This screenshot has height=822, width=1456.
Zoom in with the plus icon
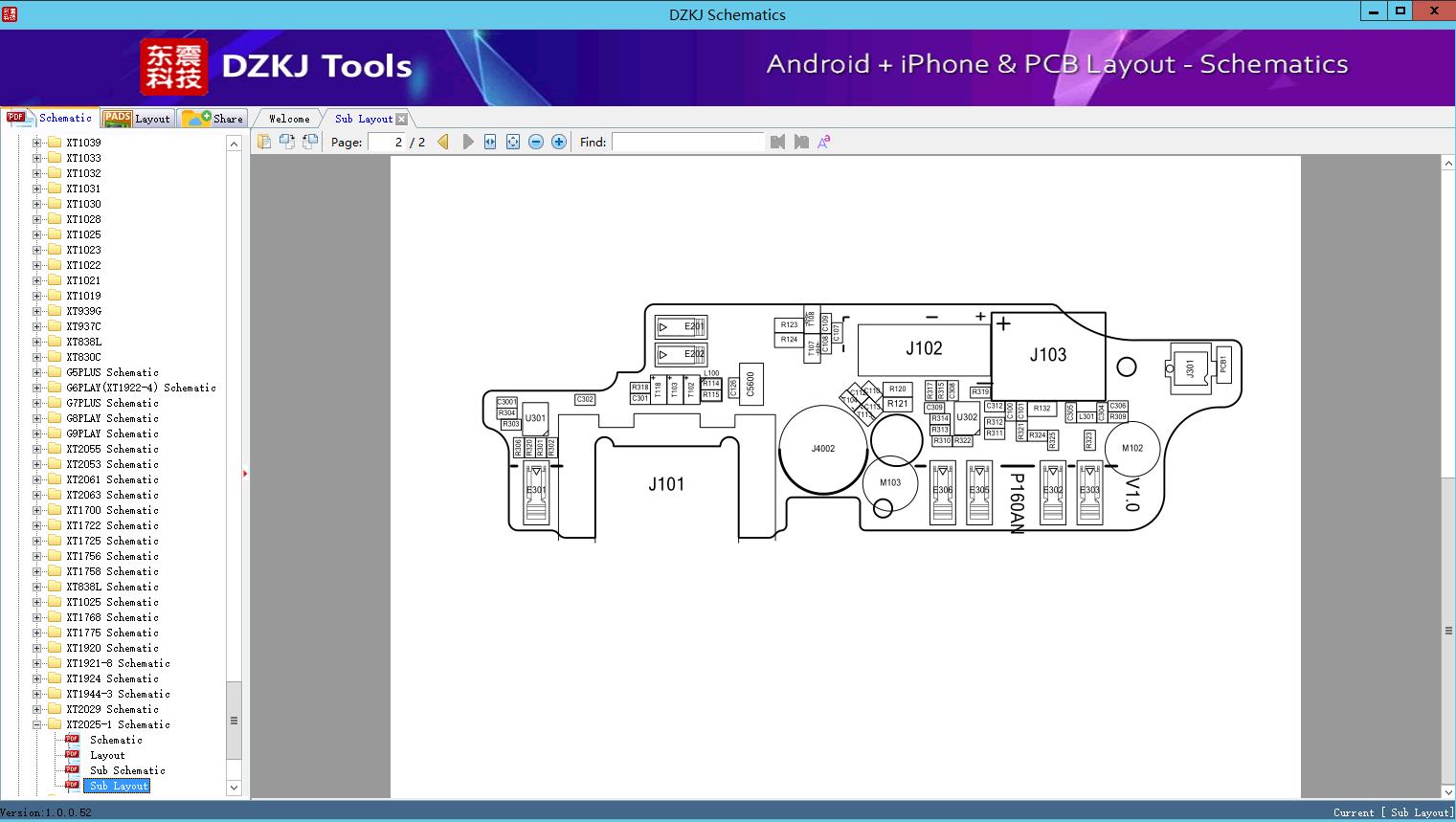point(559,142)
